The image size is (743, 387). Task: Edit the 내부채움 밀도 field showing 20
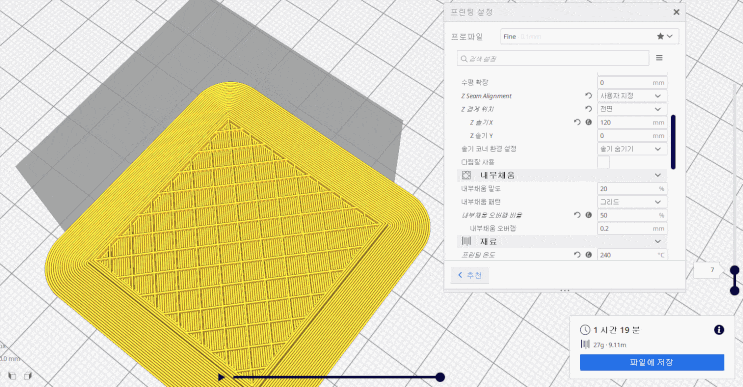point(632,189)
